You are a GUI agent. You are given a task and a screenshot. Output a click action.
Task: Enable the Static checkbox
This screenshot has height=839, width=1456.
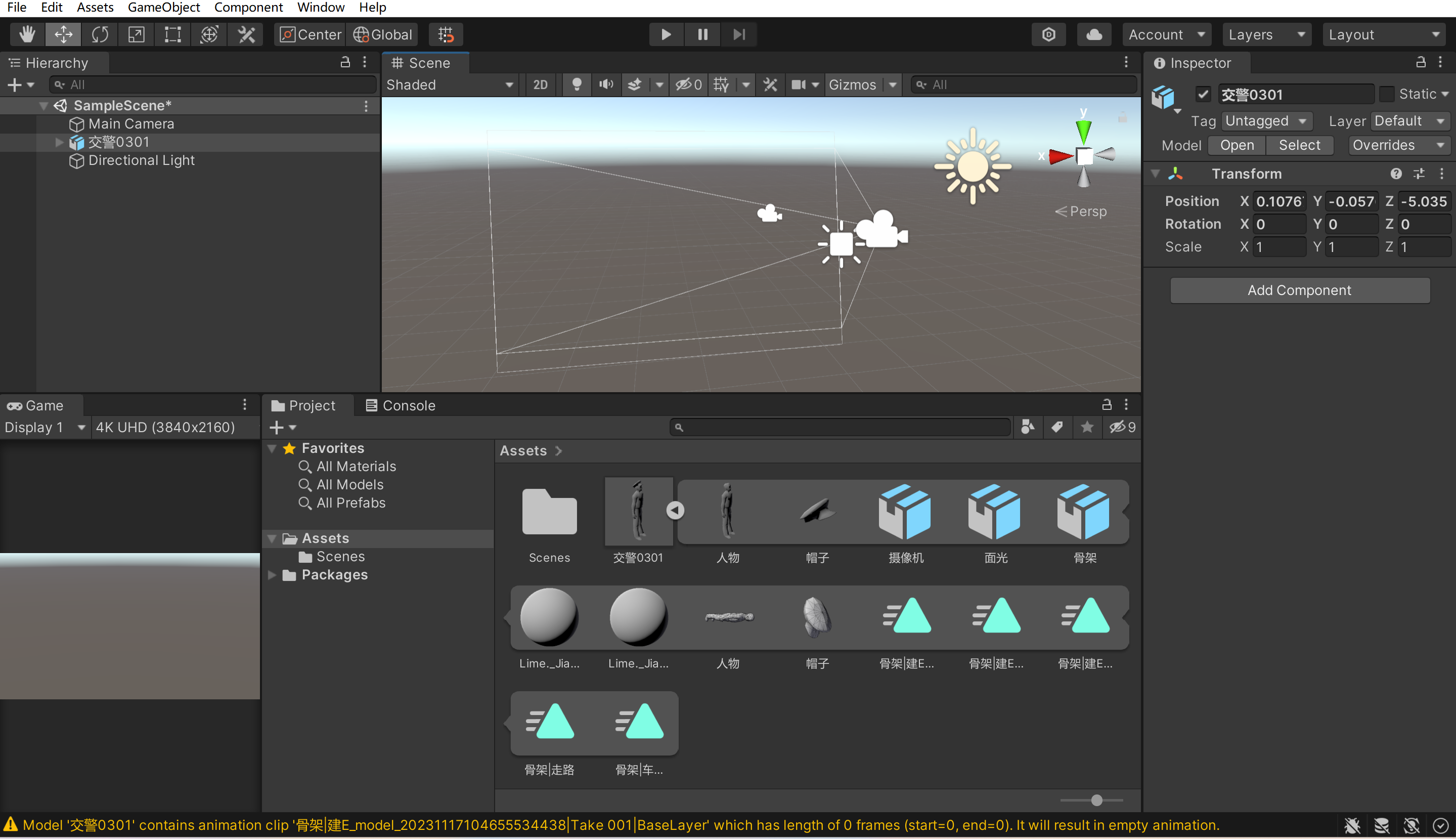point(1386,94)
